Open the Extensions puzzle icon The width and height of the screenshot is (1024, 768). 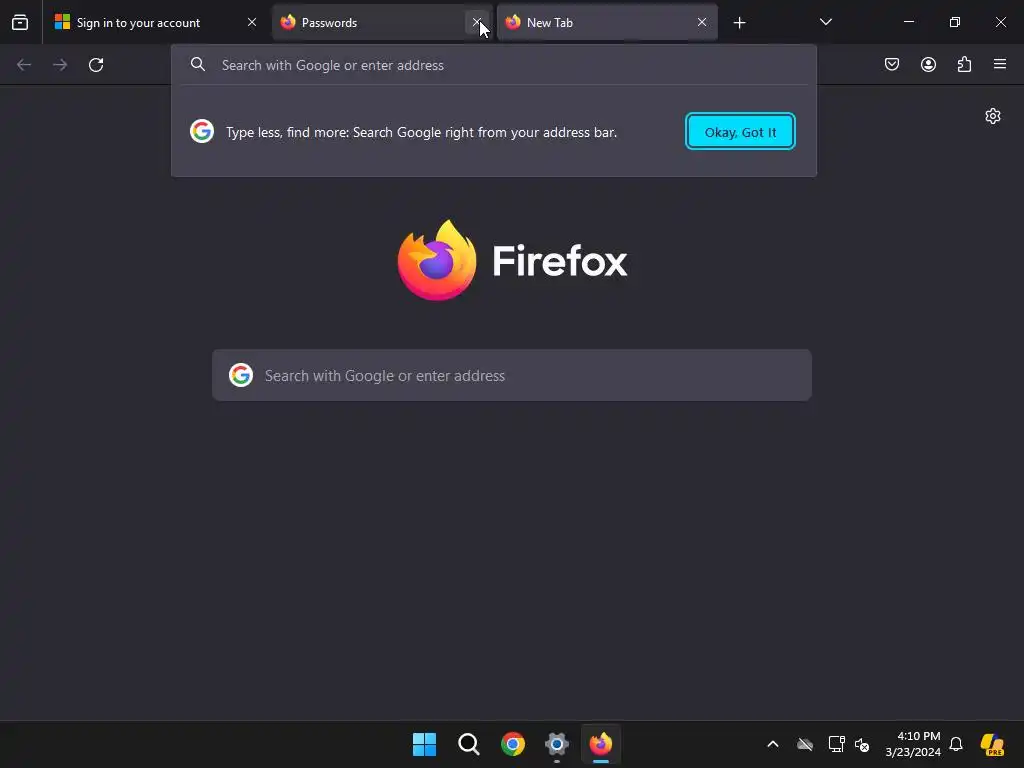[x=964, y=64]
